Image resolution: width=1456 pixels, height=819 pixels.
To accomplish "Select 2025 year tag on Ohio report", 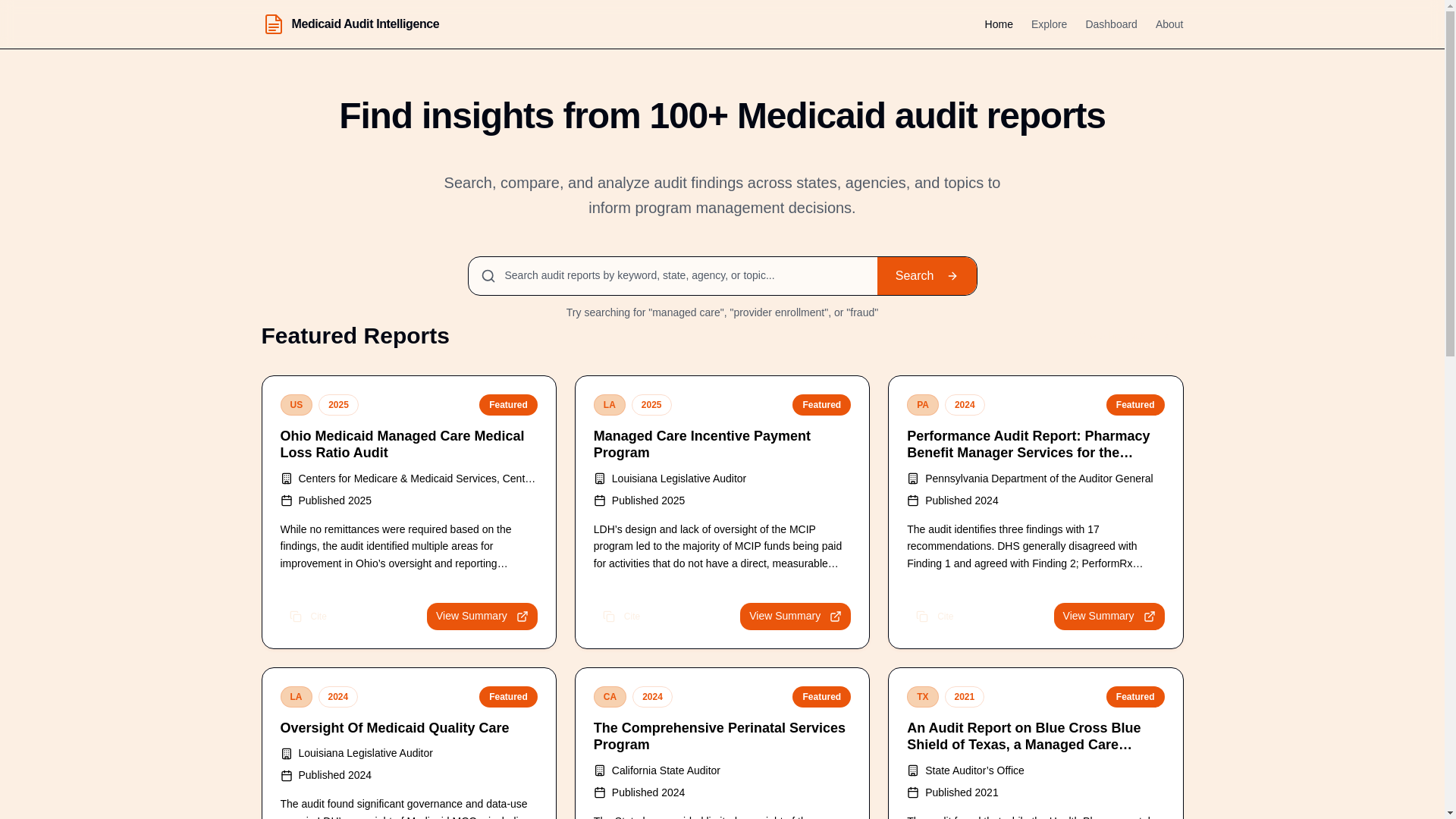I will tap(338, 405).
